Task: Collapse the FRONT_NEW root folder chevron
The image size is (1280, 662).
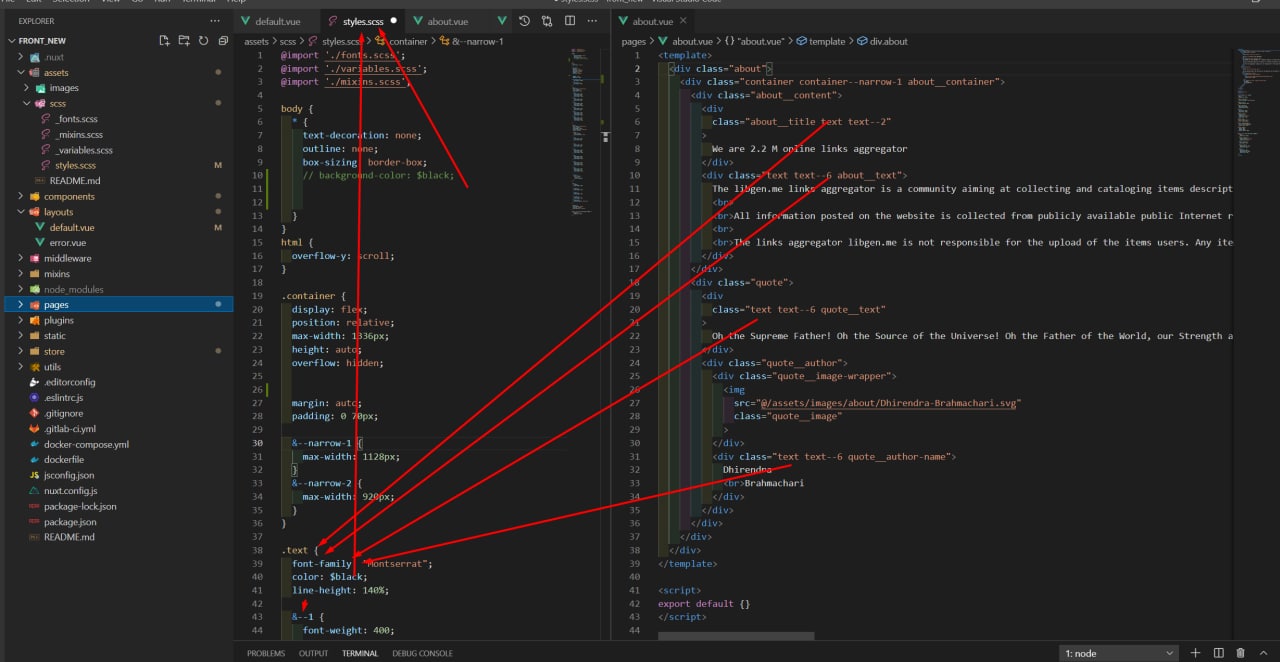Action: tap(11, 41)
